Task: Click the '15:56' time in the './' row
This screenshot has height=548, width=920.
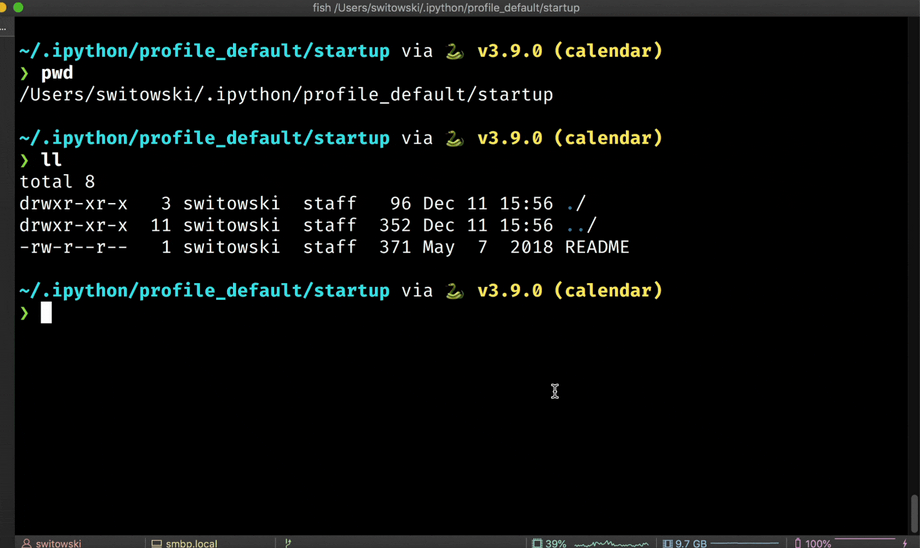Action: (526, 204)
